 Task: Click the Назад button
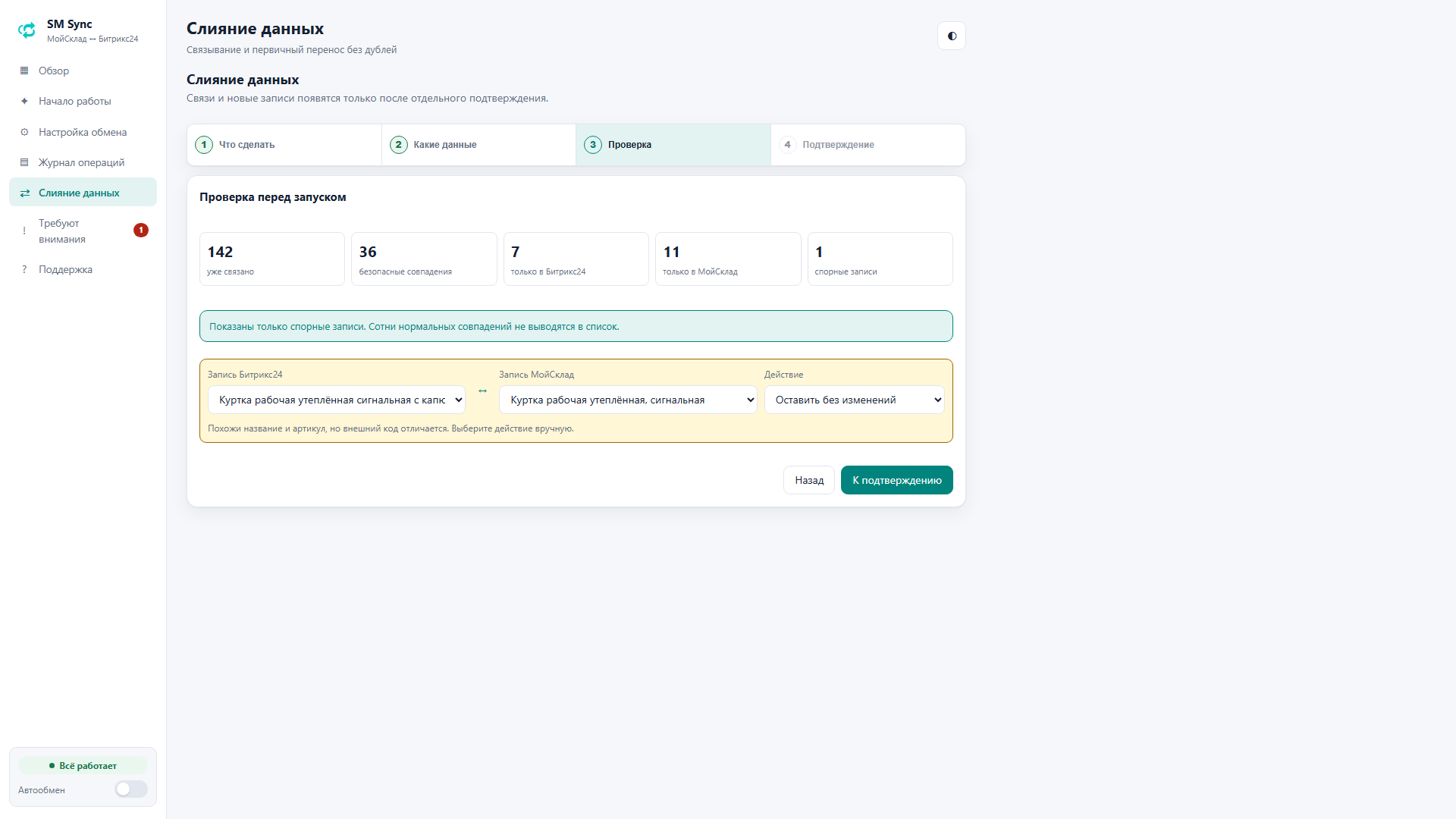pos(809,480)
